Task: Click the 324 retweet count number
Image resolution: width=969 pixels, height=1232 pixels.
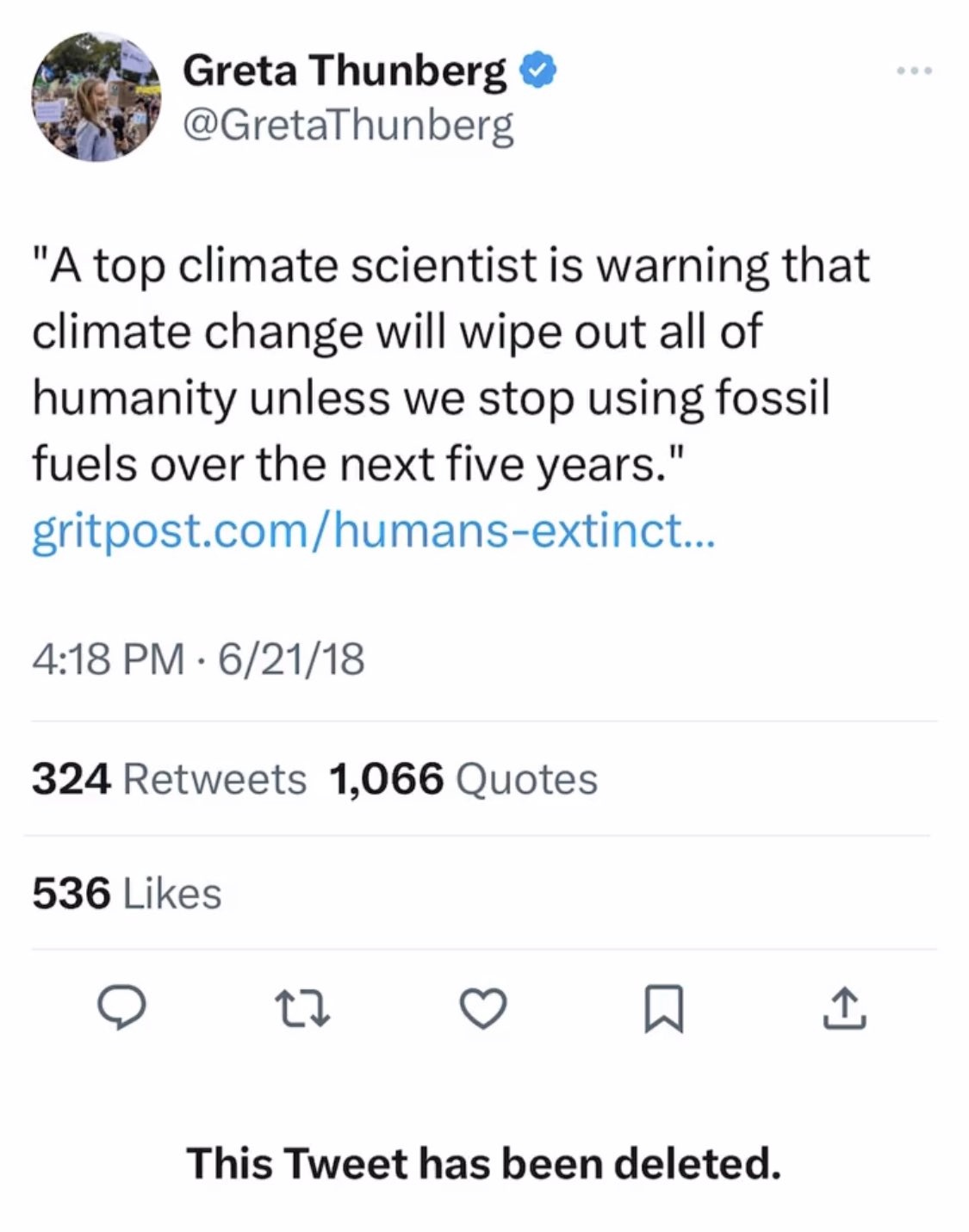Action: point(72,779)
